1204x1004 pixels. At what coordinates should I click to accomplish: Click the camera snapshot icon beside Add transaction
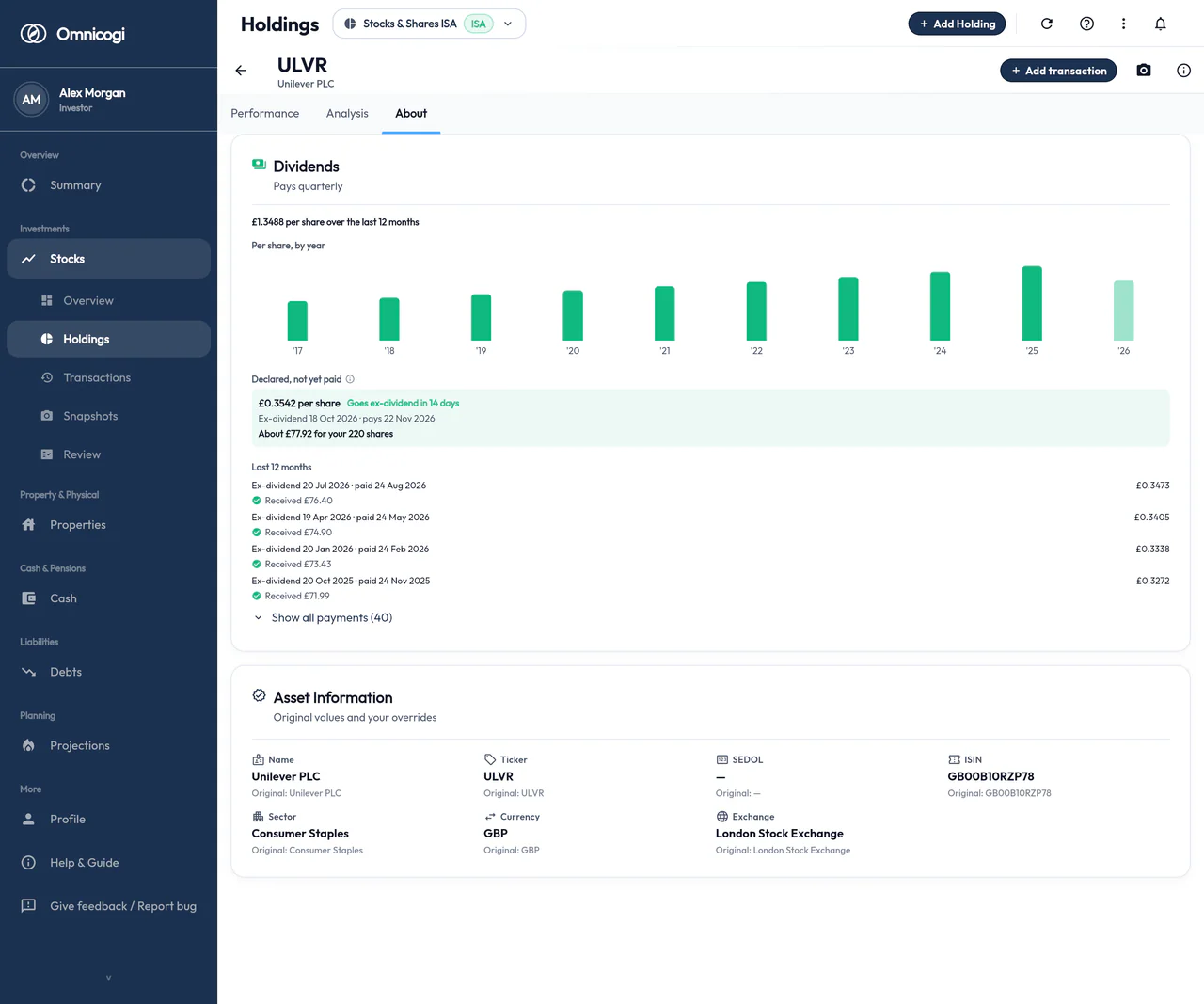[1144, 71]
